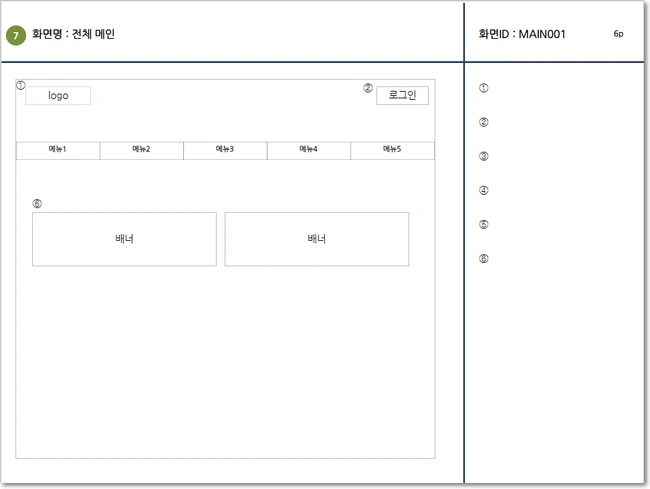Screen dimensions: 650x489
Task: Select the 화면명 : 전체 메인 title text
Action: 73,34
